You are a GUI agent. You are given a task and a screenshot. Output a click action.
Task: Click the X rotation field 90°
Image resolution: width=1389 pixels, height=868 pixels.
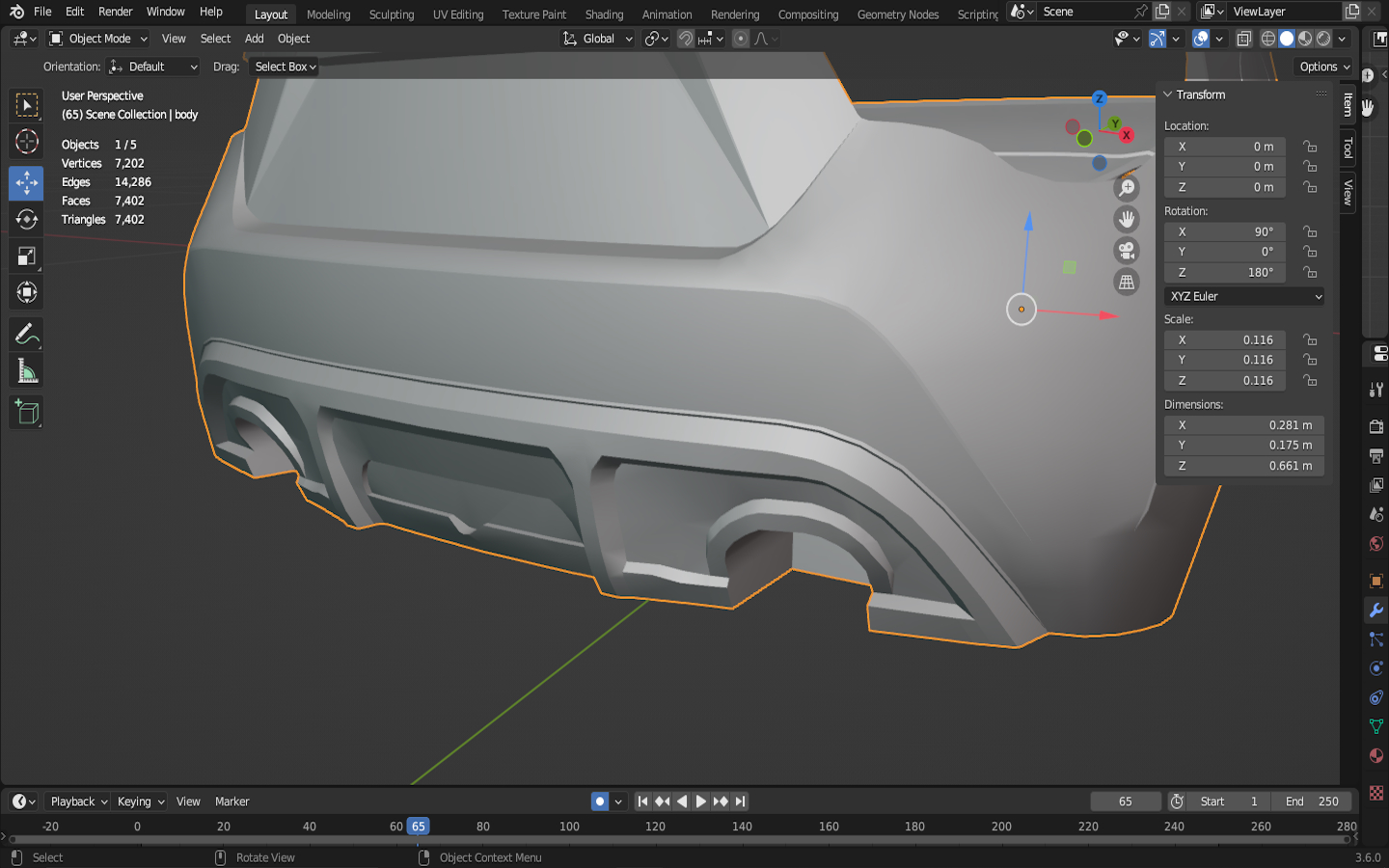1225,231
